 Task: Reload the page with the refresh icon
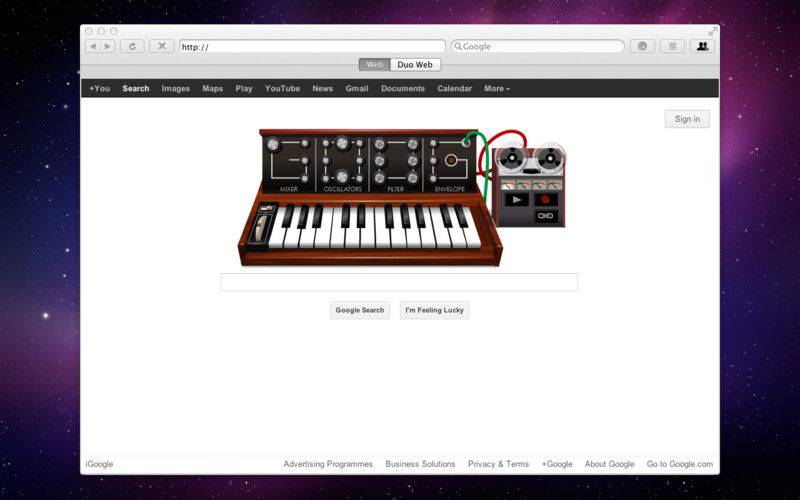point(132,46)
